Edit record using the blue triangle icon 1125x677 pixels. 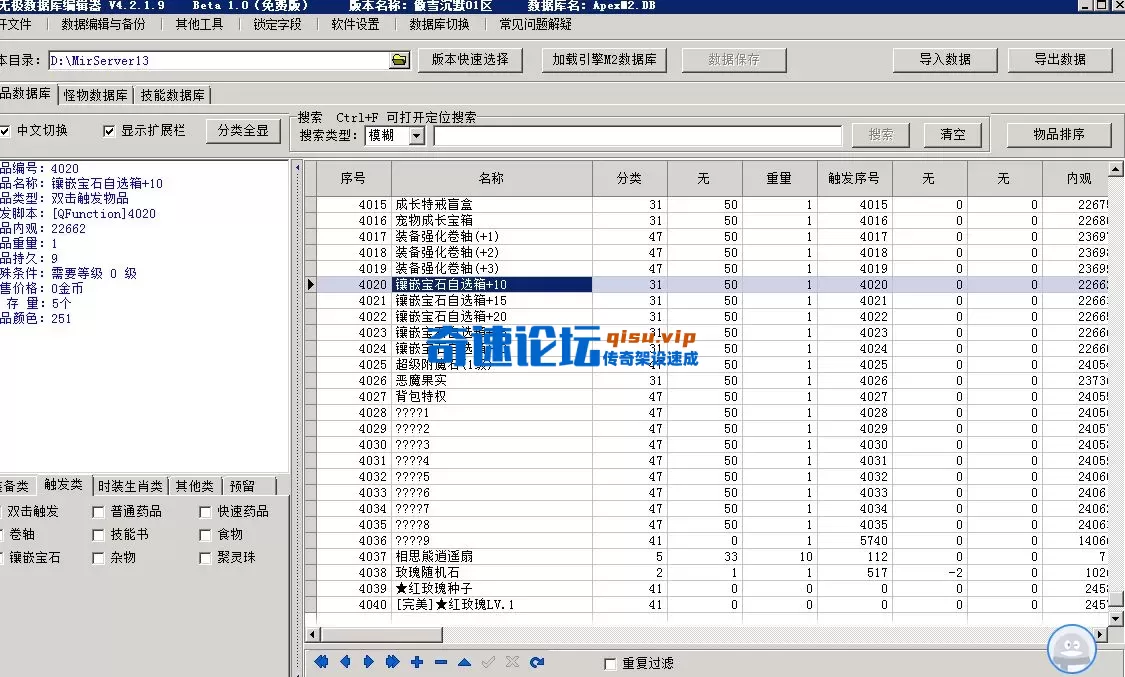(x=464, y=661)
